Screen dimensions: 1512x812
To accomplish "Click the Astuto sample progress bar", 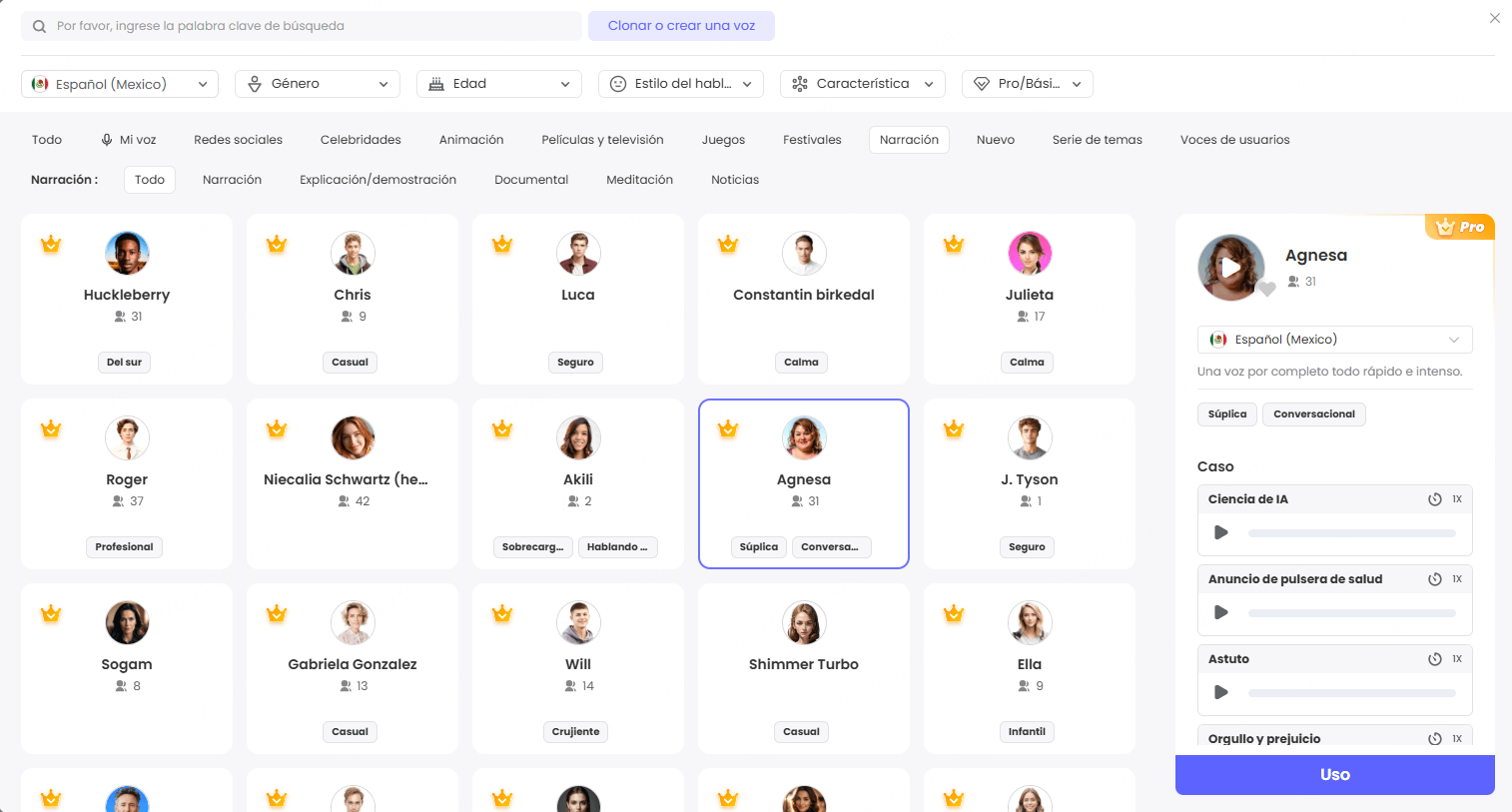I will 1351,692.
